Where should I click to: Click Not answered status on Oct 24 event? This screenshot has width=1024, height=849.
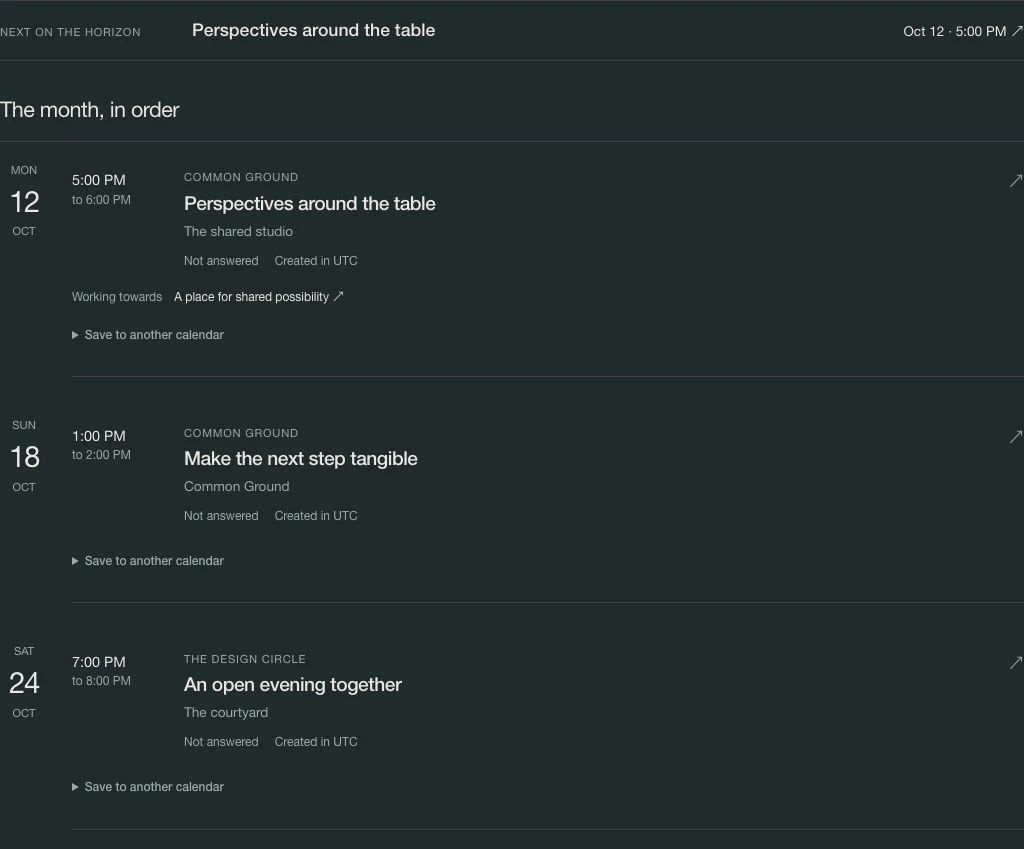pyautogui.click(x=221, y=741)
